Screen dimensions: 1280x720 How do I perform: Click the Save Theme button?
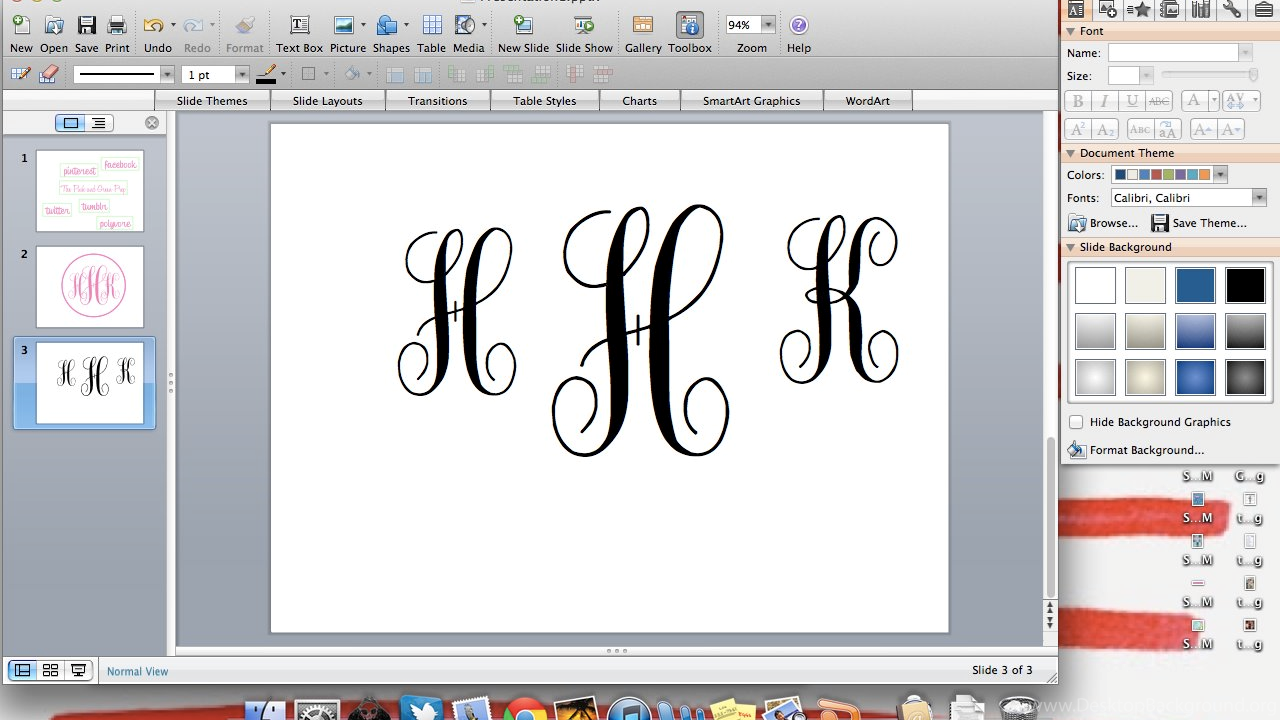[x=1199, y=223]
